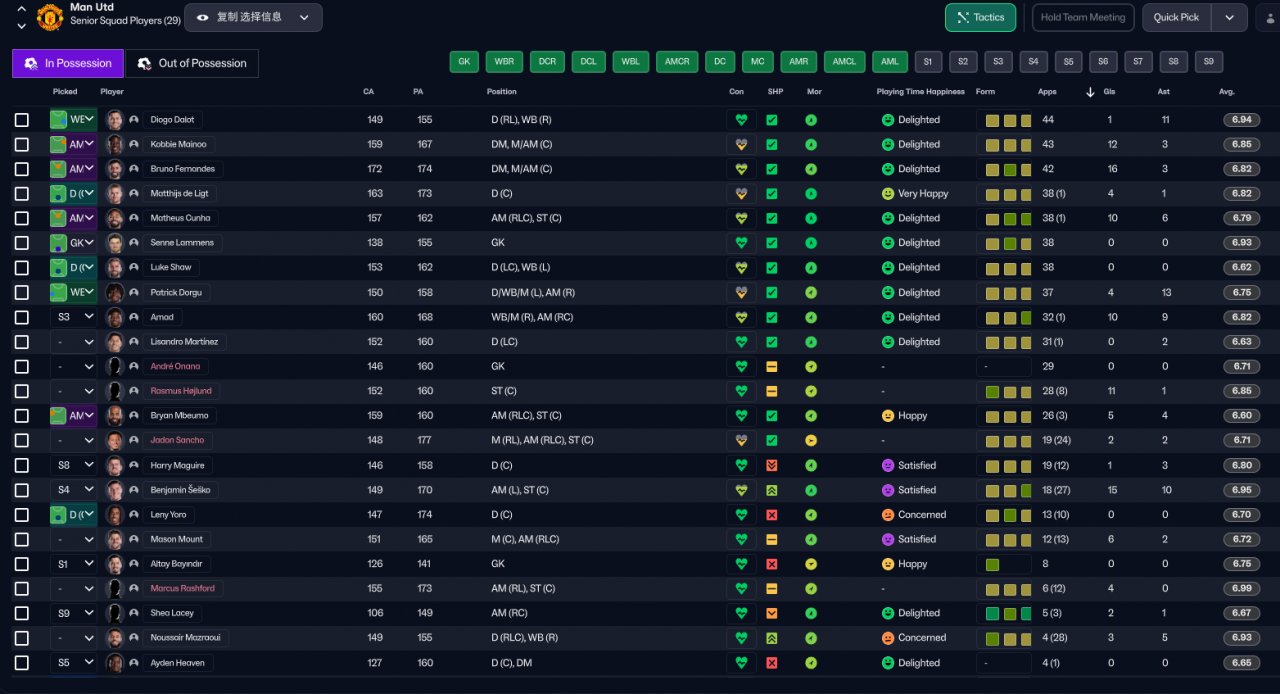The image size is (1280, 694).
Task: Click Shea Lacey's green form squares
Action: point(1004,613)
